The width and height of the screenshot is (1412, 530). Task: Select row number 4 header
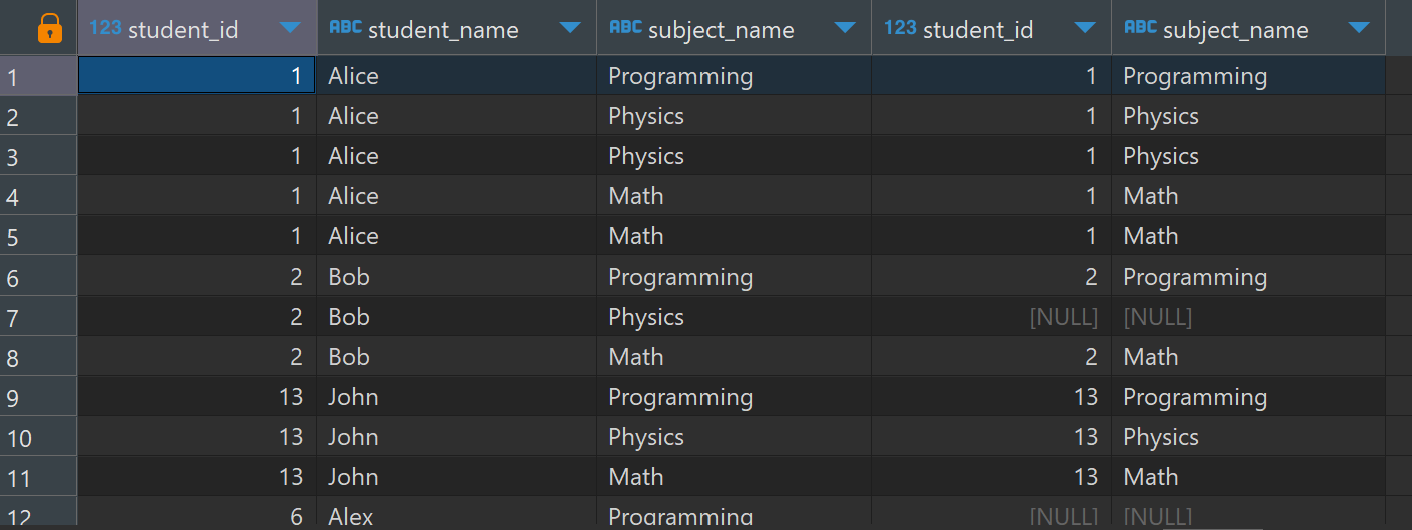(38, 196)
